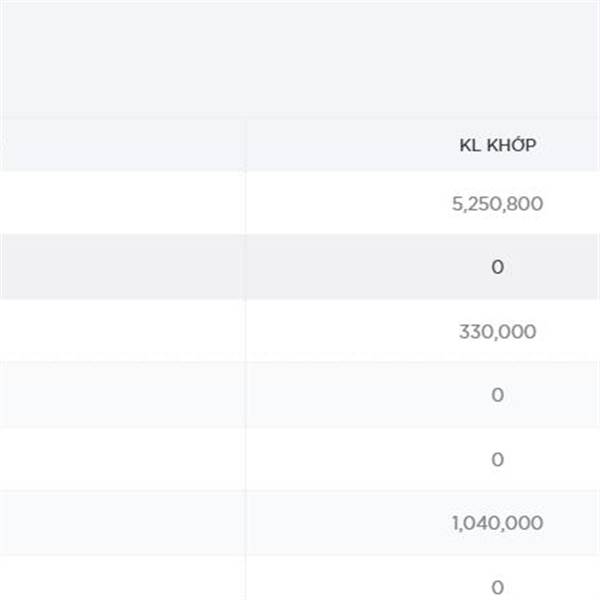Click the empty cell left of 5,250,800
Screen dimensions: 600x600
(x=122, y=204)
